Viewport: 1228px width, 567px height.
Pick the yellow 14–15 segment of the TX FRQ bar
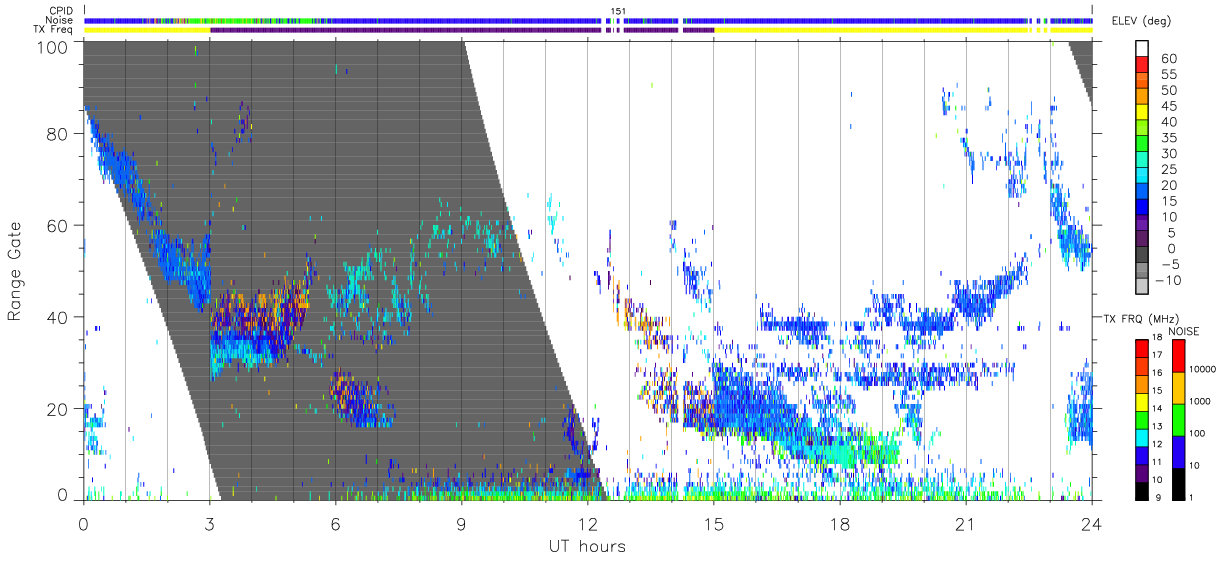click(1141, 401)
